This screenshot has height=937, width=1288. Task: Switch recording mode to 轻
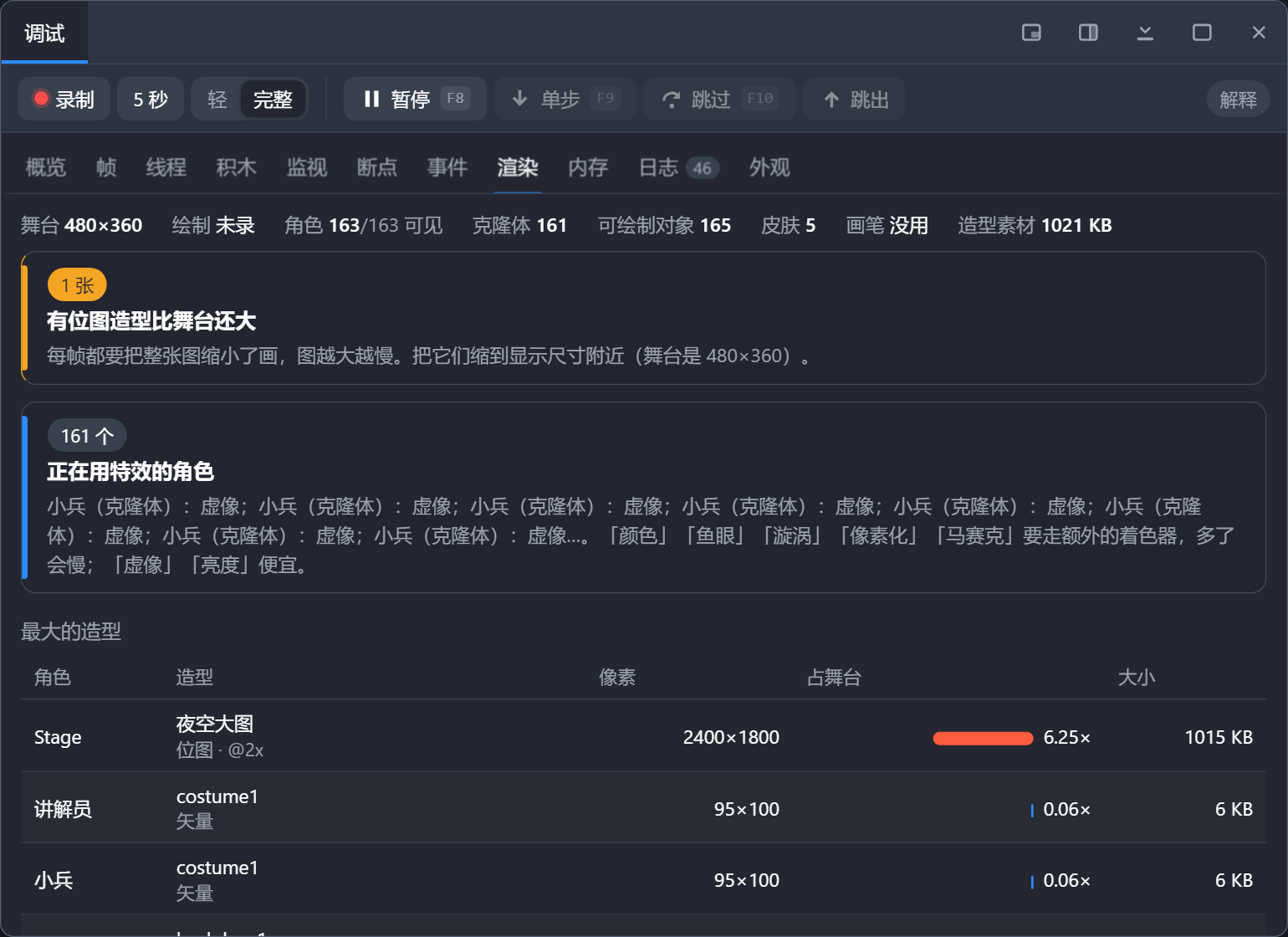(217, 100)
